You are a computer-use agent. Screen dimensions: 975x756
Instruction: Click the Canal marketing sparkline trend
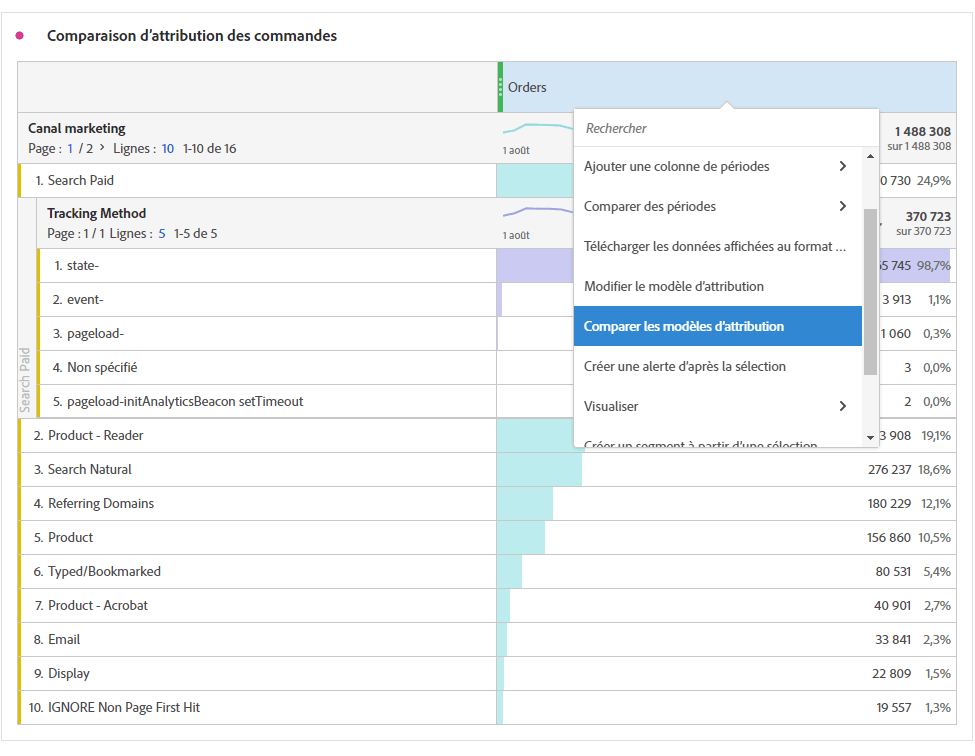(535, 130)
